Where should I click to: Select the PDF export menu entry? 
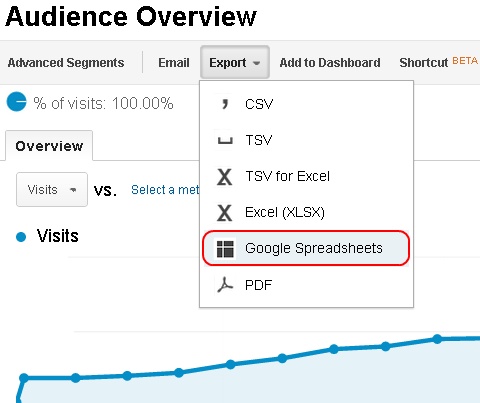pyautogui.click(x=306, y=285)
